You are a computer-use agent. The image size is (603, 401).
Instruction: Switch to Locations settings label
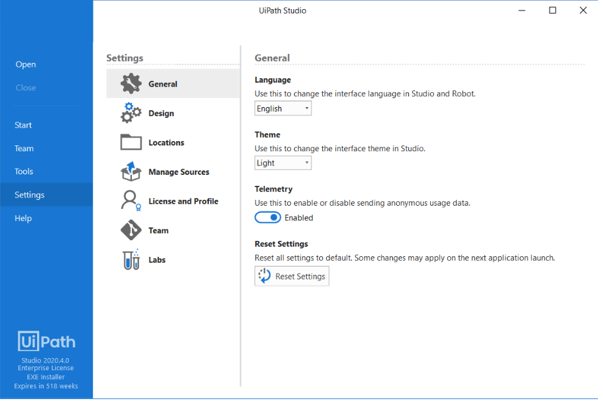[x=166, y=143]
